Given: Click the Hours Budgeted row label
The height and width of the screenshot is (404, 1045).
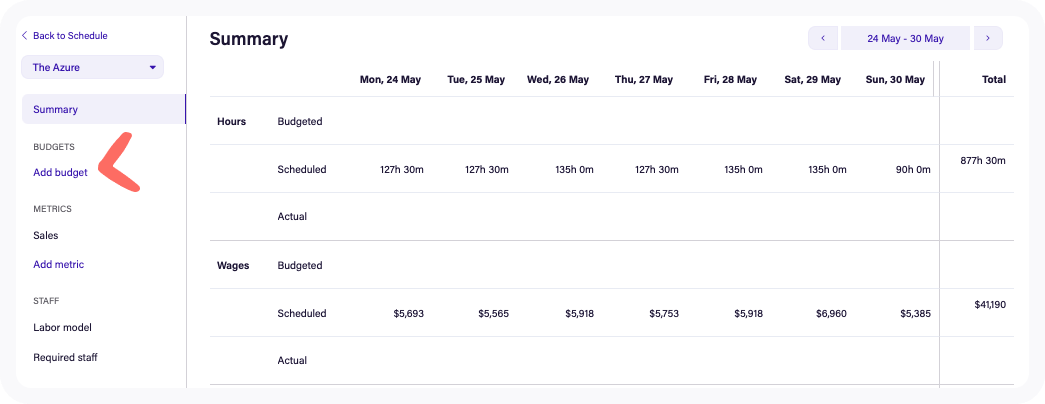Looking at the screenshot, I should coord(299,122).
